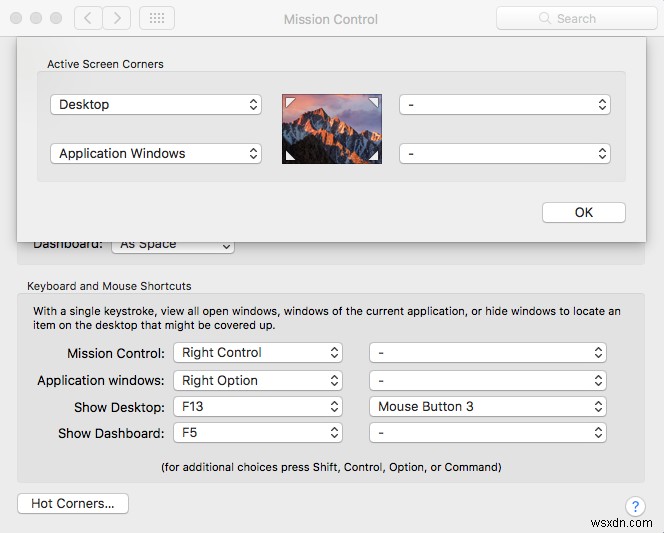The height and width of the screenshot is (533, 664).
Task: Open the Hot Corners… button
Action: 73,504
